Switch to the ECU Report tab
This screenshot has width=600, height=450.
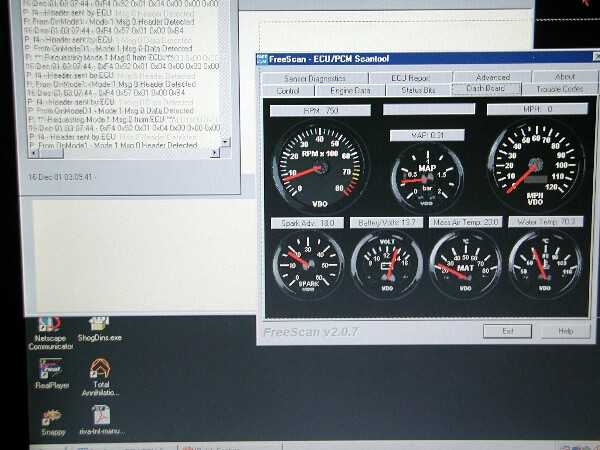(410, 78)
